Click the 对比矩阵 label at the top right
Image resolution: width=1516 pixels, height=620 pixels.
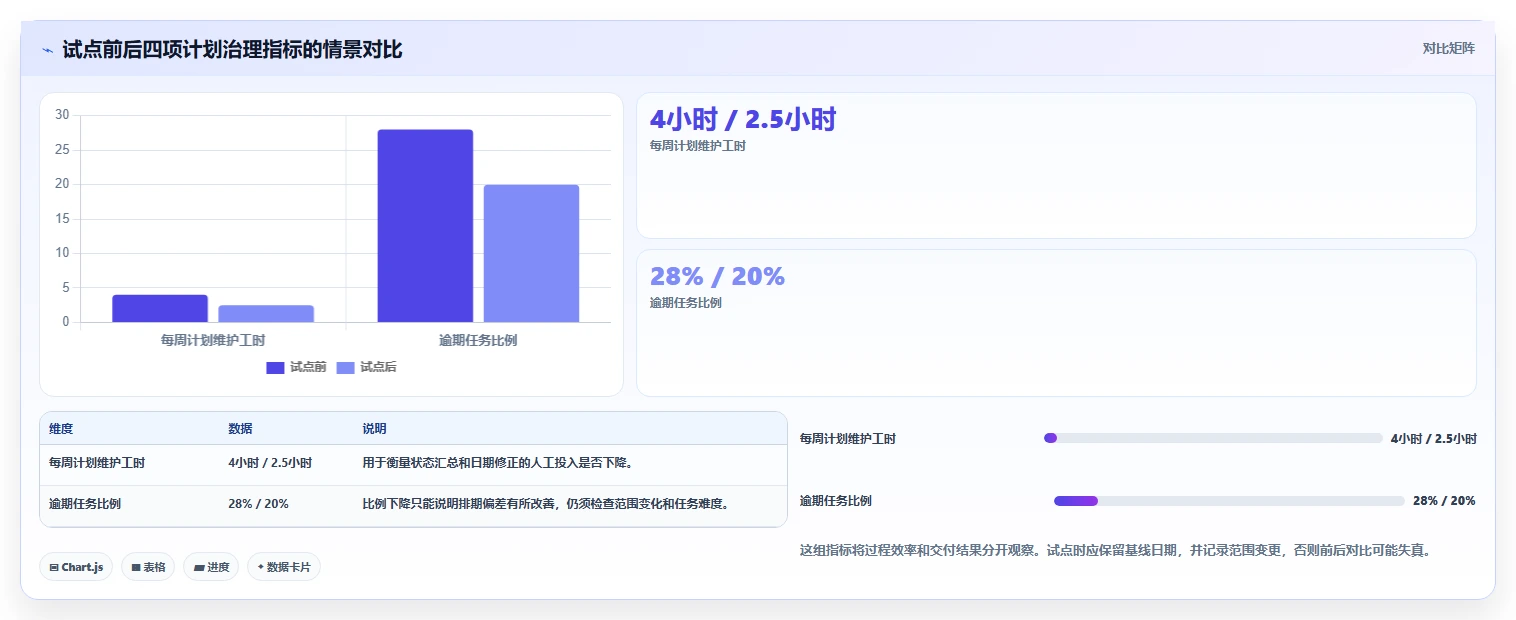[x=1448, y=48]
